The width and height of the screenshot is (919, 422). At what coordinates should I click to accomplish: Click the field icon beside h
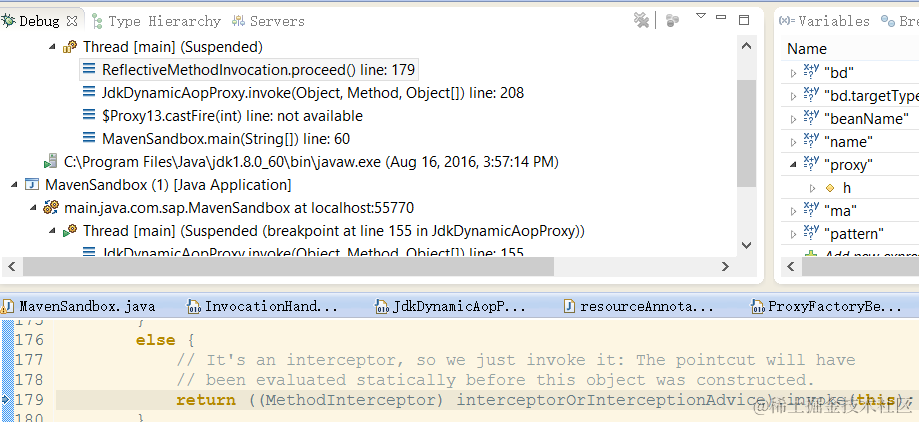(829, 188)
